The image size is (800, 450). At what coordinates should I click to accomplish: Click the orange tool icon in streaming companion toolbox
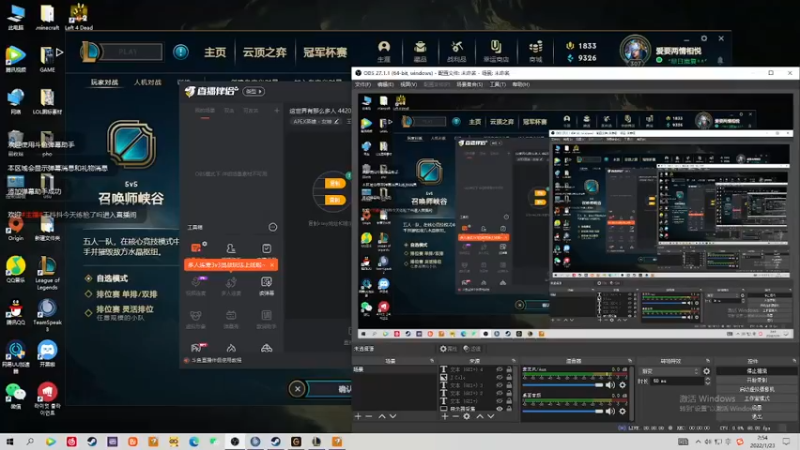point(196,248)
